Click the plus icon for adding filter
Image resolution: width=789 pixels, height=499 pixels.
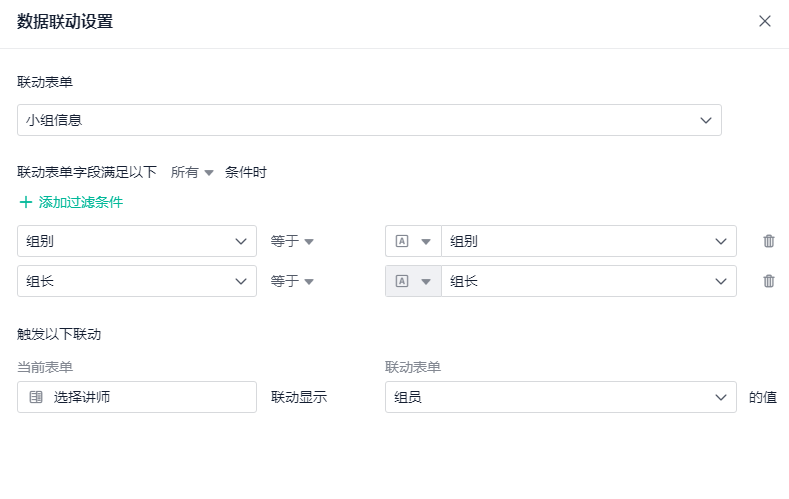tap(26, 202)
